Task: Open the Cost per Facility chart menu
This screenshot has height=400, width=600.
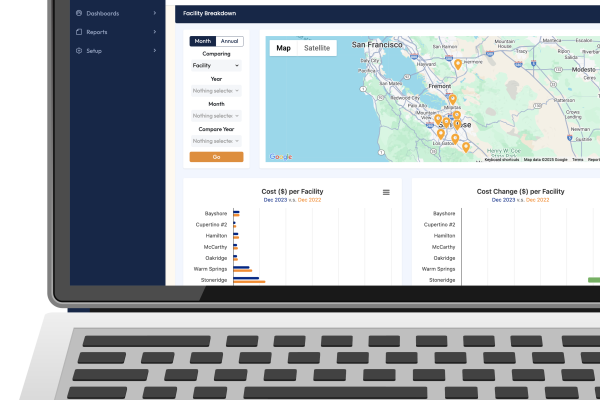Action: [x=386, y=192]
